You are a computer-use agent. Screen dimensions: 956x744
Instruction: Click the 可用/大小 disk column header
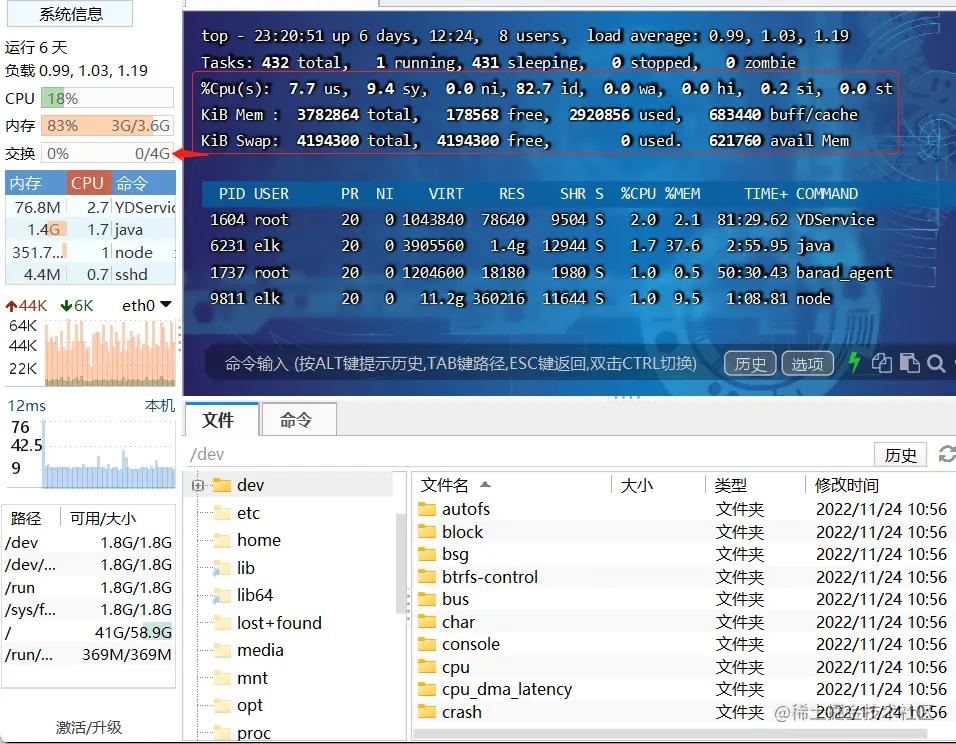click(x=102, y=518)
